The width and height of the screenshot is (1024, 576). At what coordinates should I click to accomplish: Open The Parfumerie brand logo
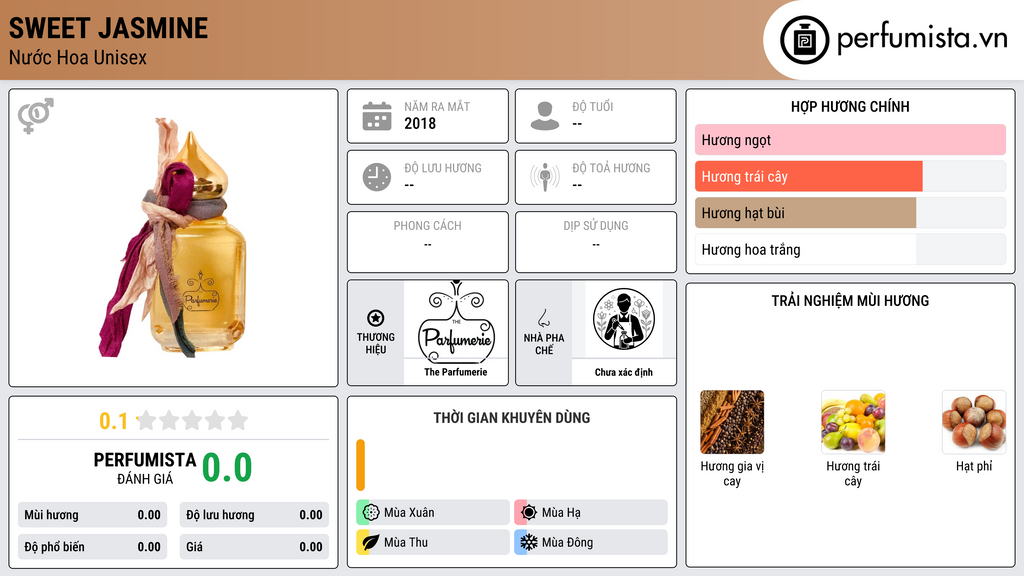[x=456, y=321]
